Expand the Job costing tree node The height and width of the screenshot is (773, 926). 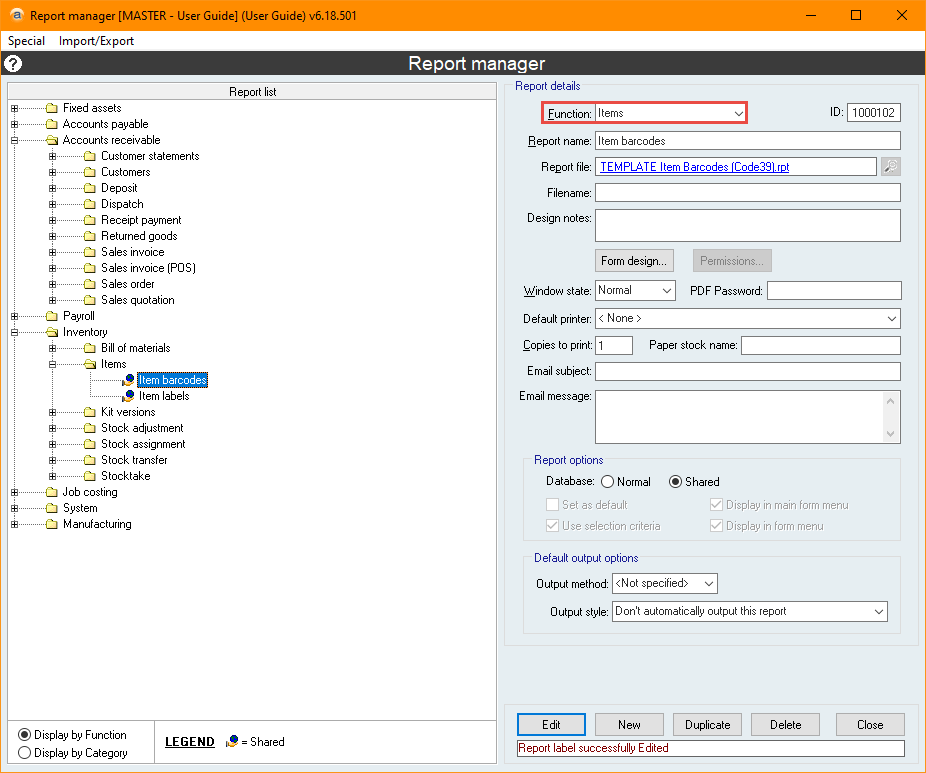coord(14,492)
